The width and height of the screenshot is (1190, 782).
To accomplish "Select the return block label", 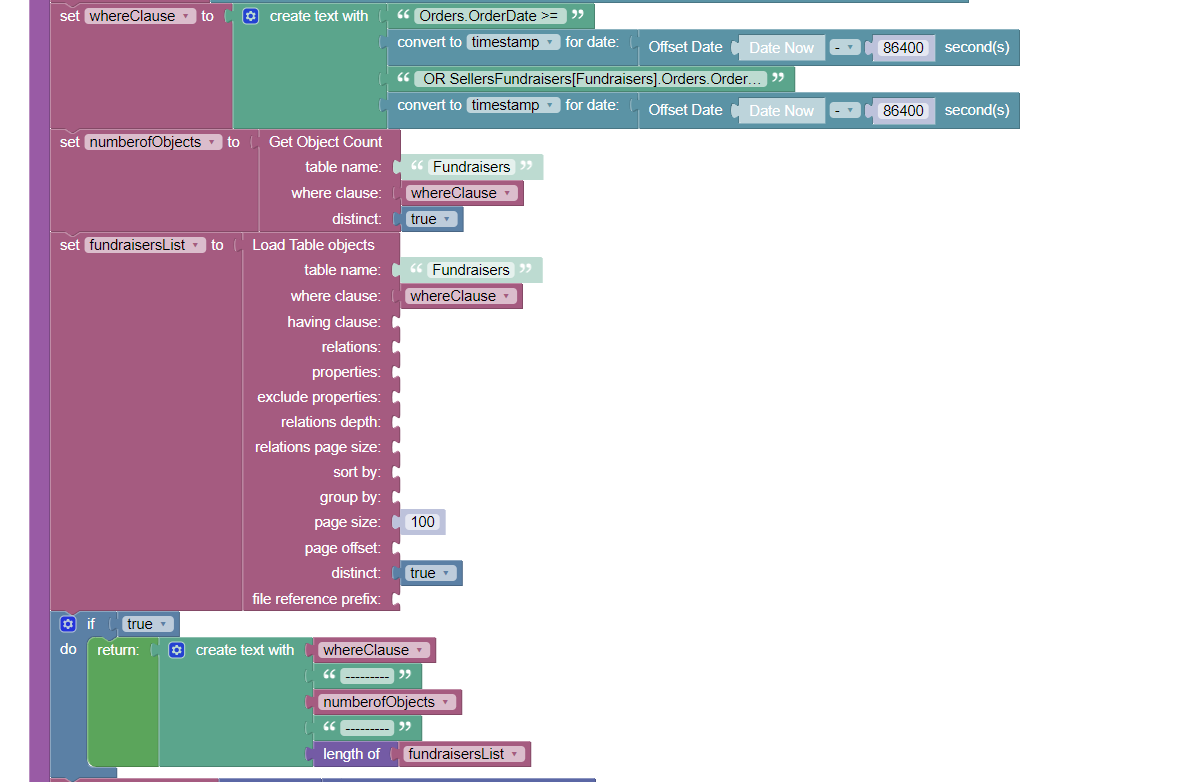I will [119, 650].
